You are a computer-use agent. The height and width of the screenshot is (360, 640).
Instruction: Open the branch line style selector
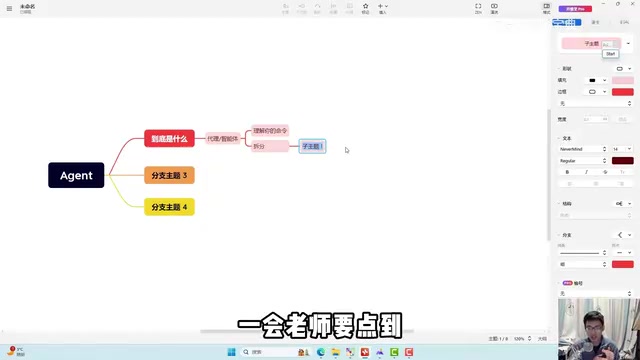(x=582, y=253)
